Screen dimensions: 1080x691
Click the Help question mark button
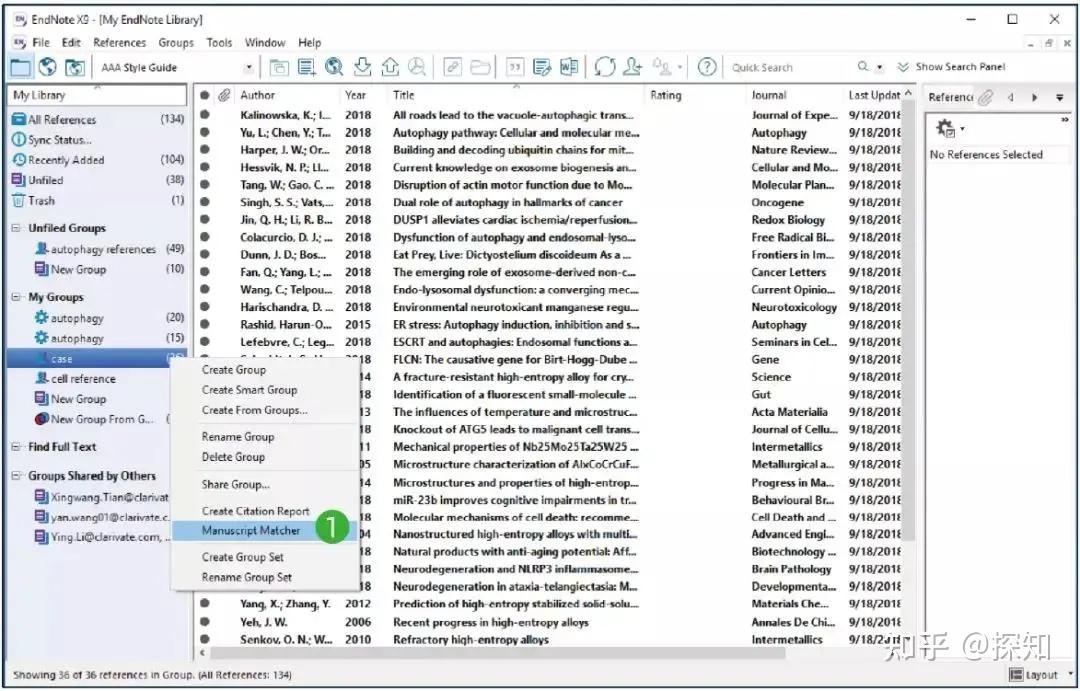[x=707, y=66]
